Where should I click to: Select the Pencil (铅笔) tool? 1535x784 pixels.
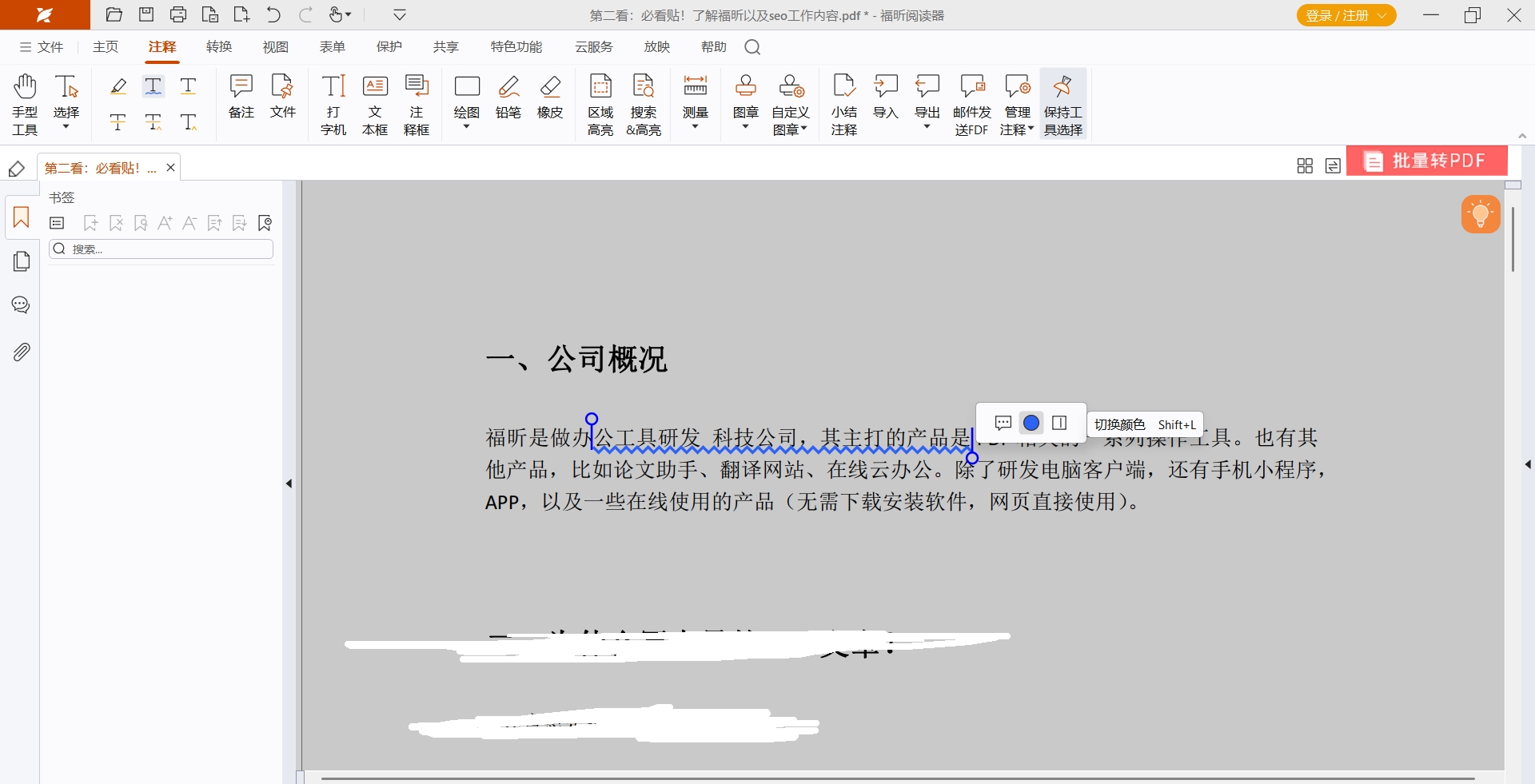[508, 98]
